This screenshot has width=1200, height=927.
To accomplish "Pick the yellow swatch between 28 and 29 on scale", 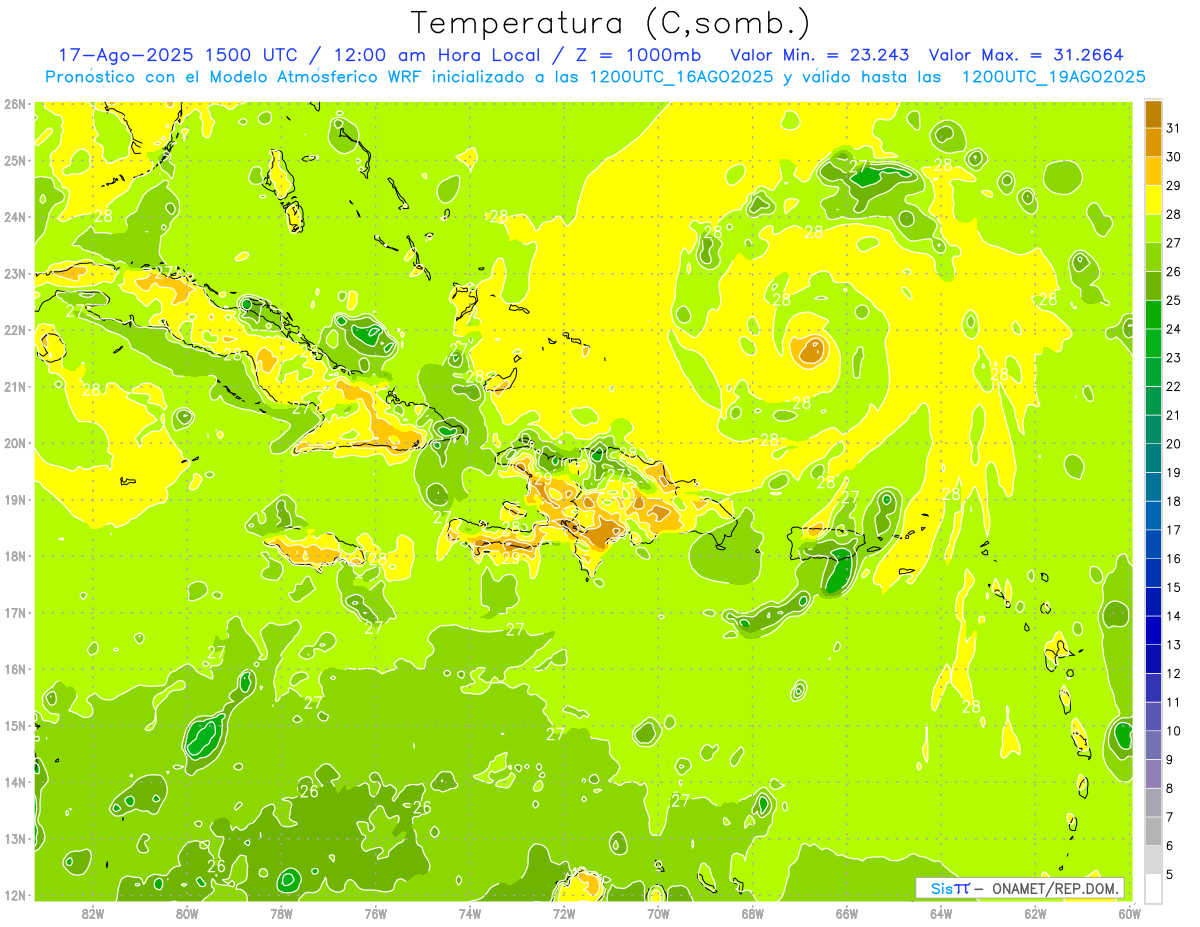I will 1153,200.
